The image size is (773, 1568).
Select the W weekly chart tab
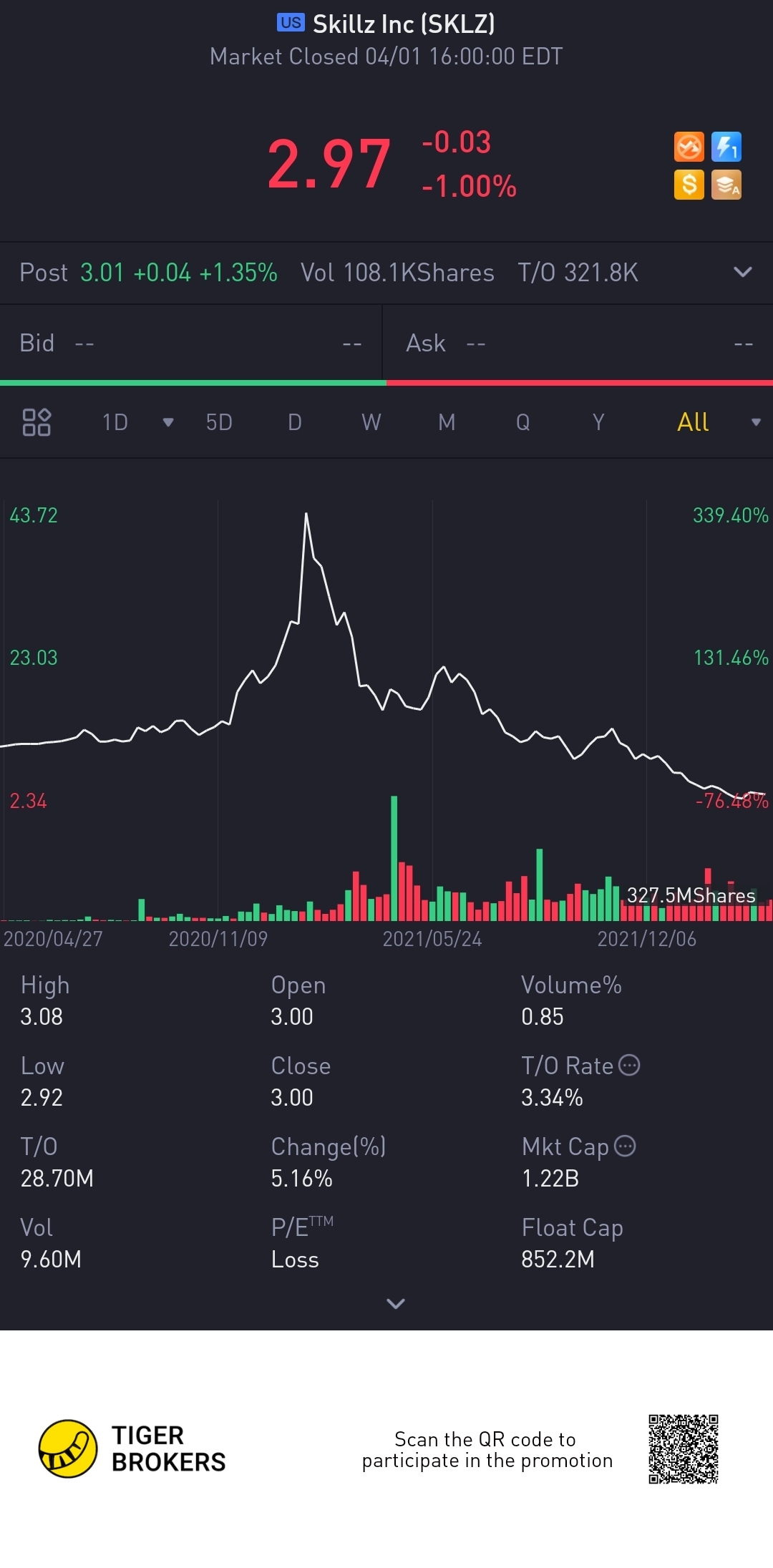click(x=371, y=422)
